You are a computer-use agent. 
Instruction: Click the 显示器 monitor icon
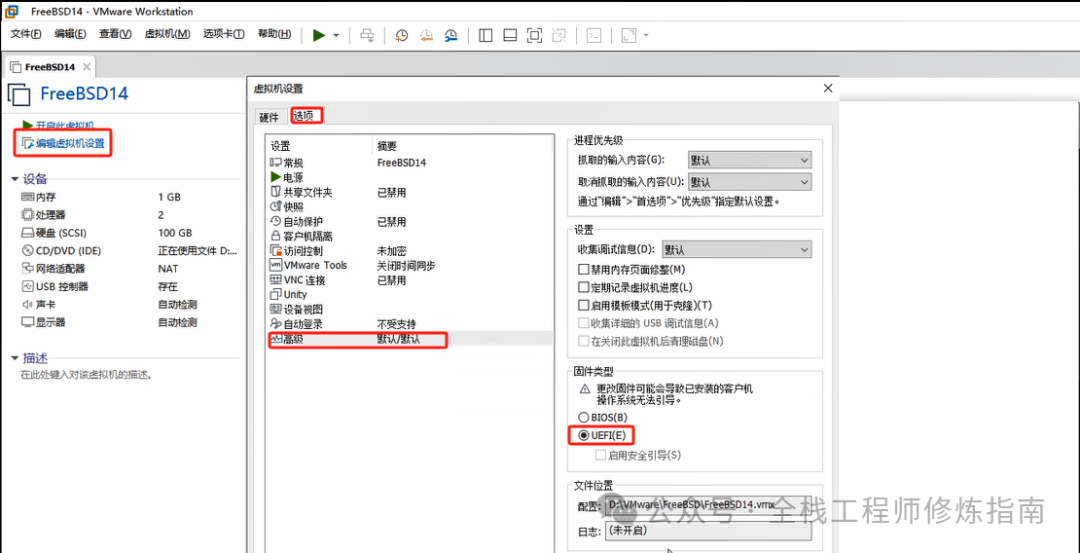click(x=28, y=322)
